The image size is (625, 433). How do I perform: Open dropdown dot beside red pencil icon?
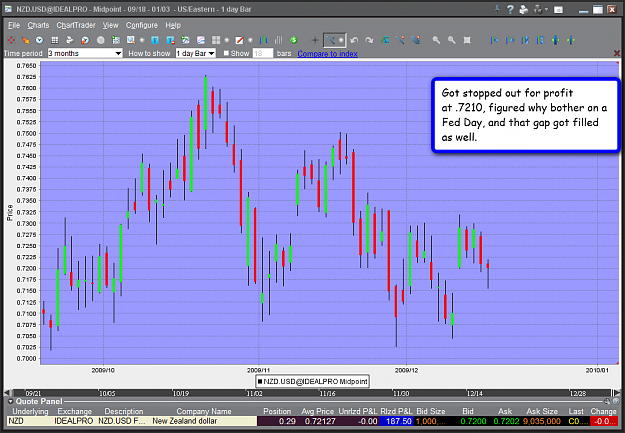(x=250, y=40)
